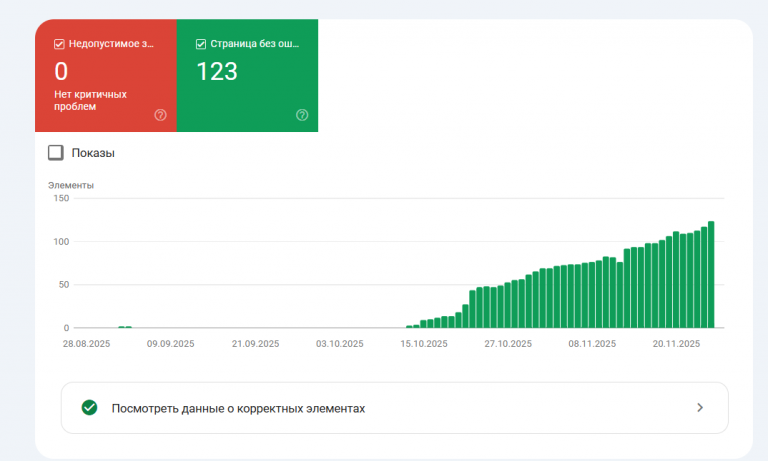The height and width of the screenshot is (461, 768).
Task: Select the green card value '123'
Action: [217, 72]
